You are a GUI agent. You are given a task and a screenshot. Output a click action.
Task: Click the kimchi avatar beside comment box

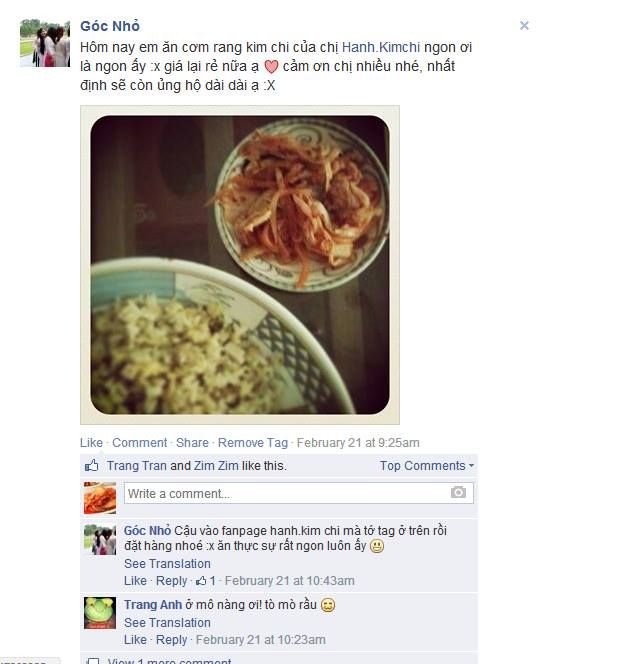point(100,498)
